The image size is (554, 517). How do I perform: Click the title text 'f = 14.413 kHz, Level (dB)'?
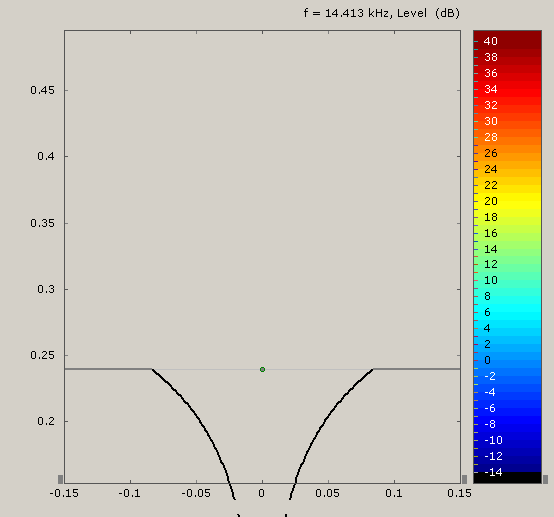[x=382, y=13]
